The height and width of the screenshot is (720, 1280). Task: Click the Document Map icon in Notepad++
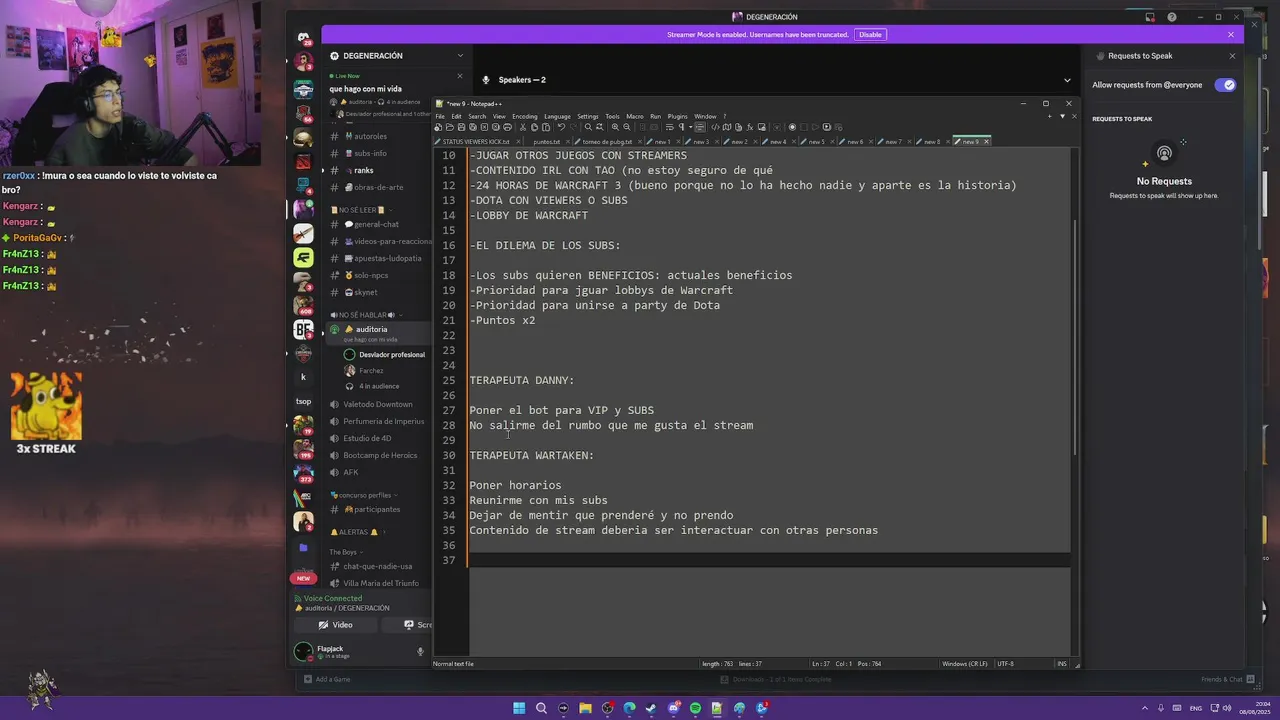(x=727, y=127)
